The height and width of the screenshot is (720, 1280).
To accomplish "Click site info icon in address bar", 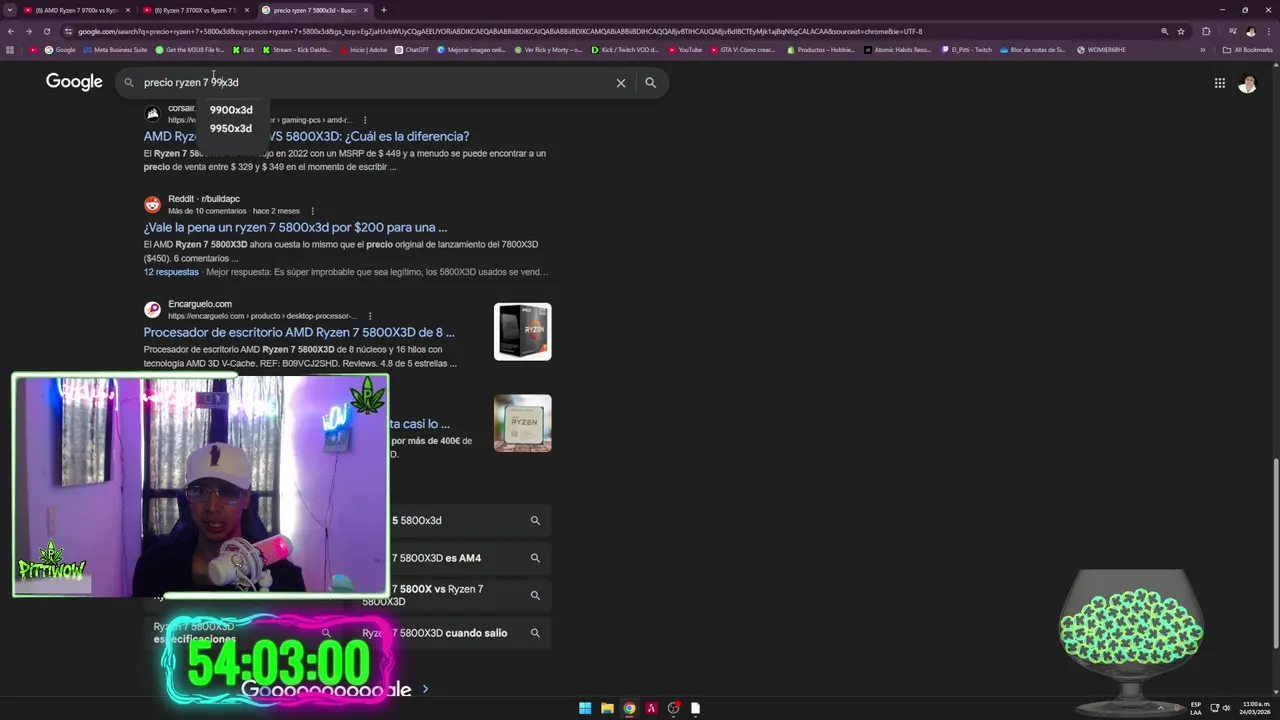I will click(x=68, y=31).
